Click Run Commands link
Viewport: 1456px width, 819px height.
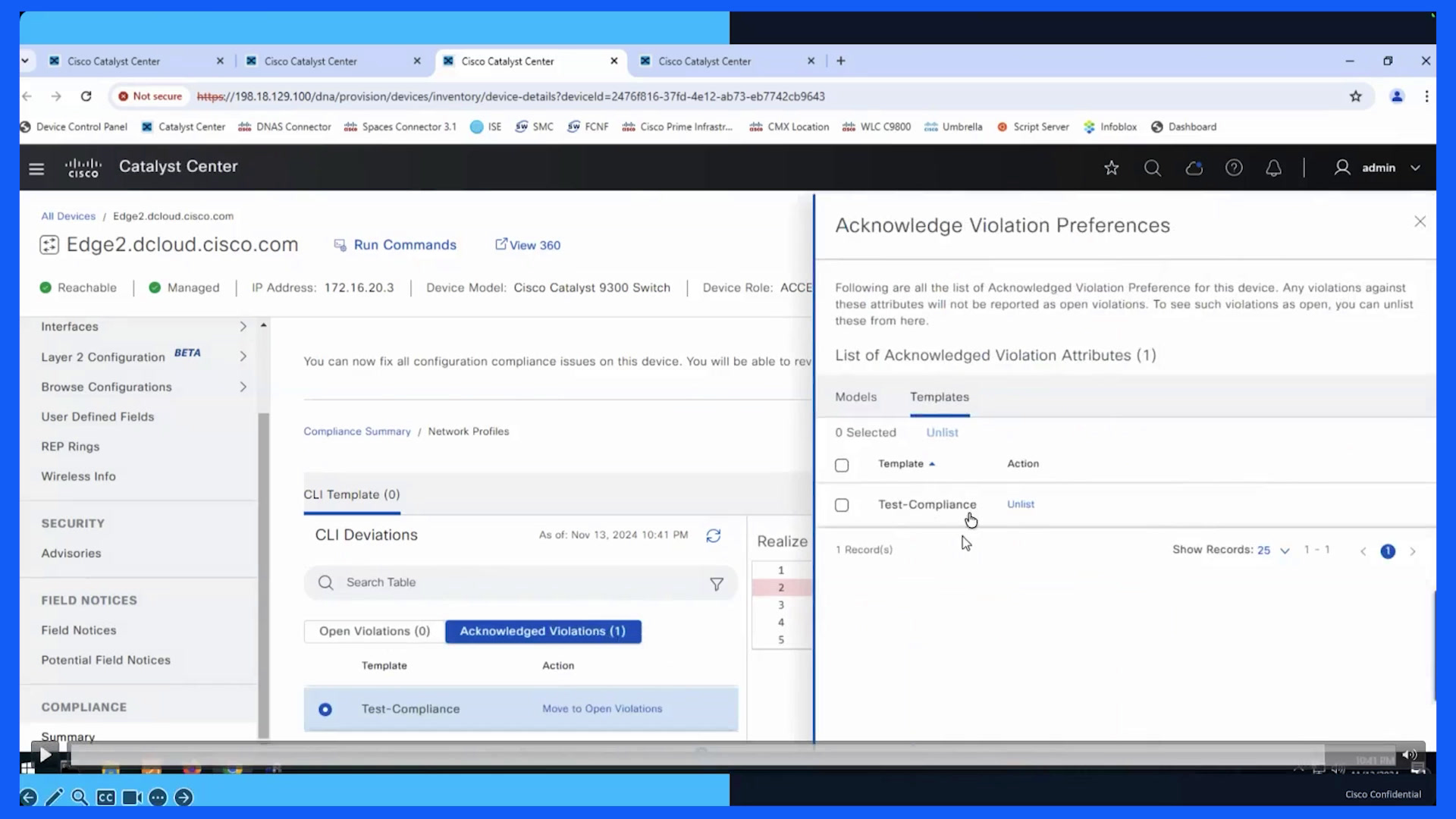(395, 245)
